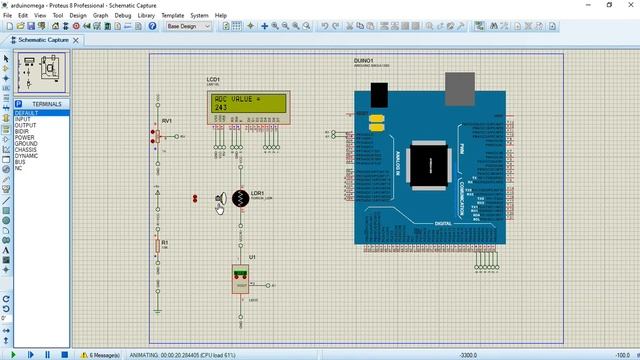Screen dimensions: 640x360
Task: Click the Copy to clipboard icon
Action: (360, 26)
